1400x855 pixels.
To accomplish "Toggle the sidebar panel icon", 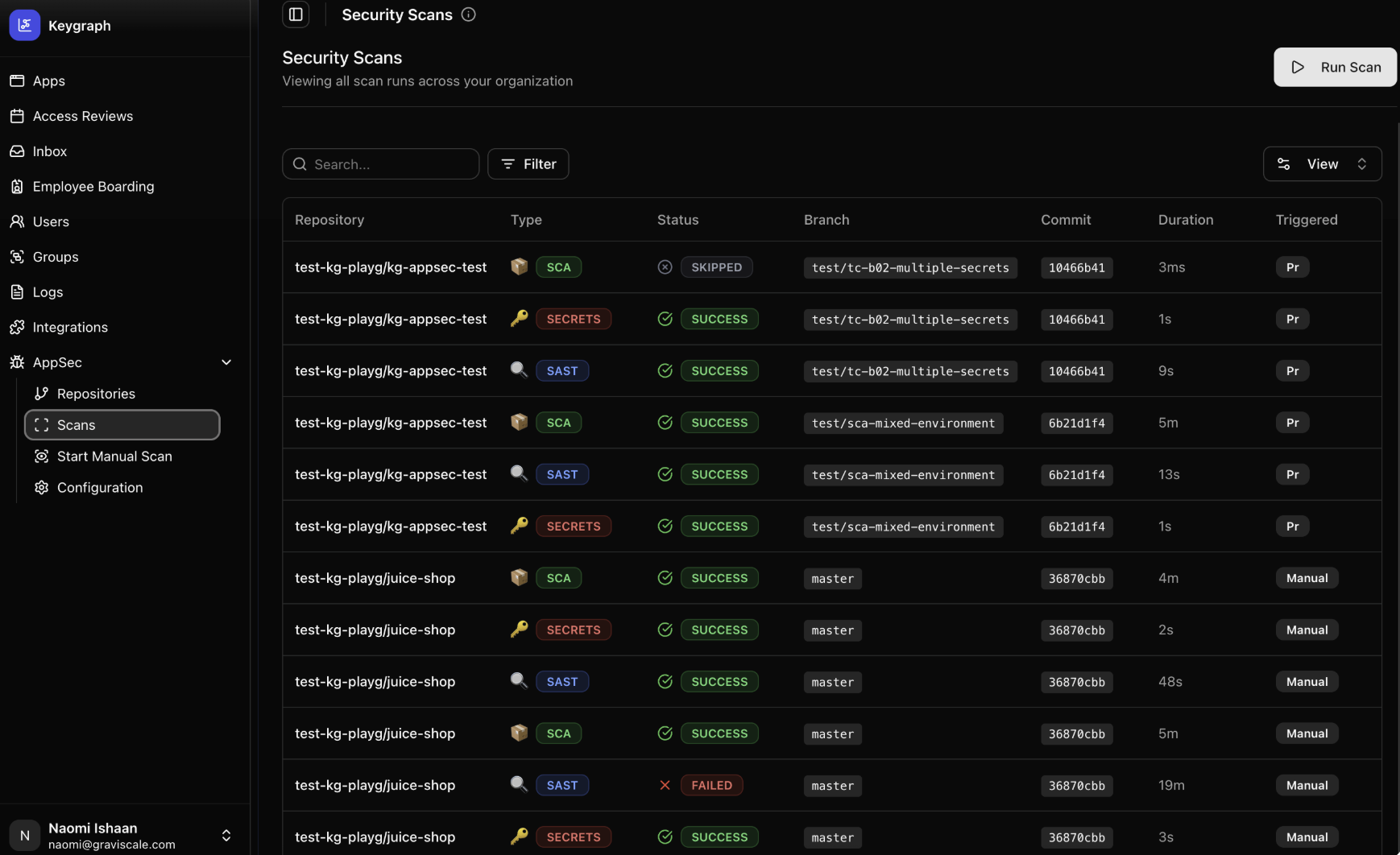I will (x=296, y=14).
